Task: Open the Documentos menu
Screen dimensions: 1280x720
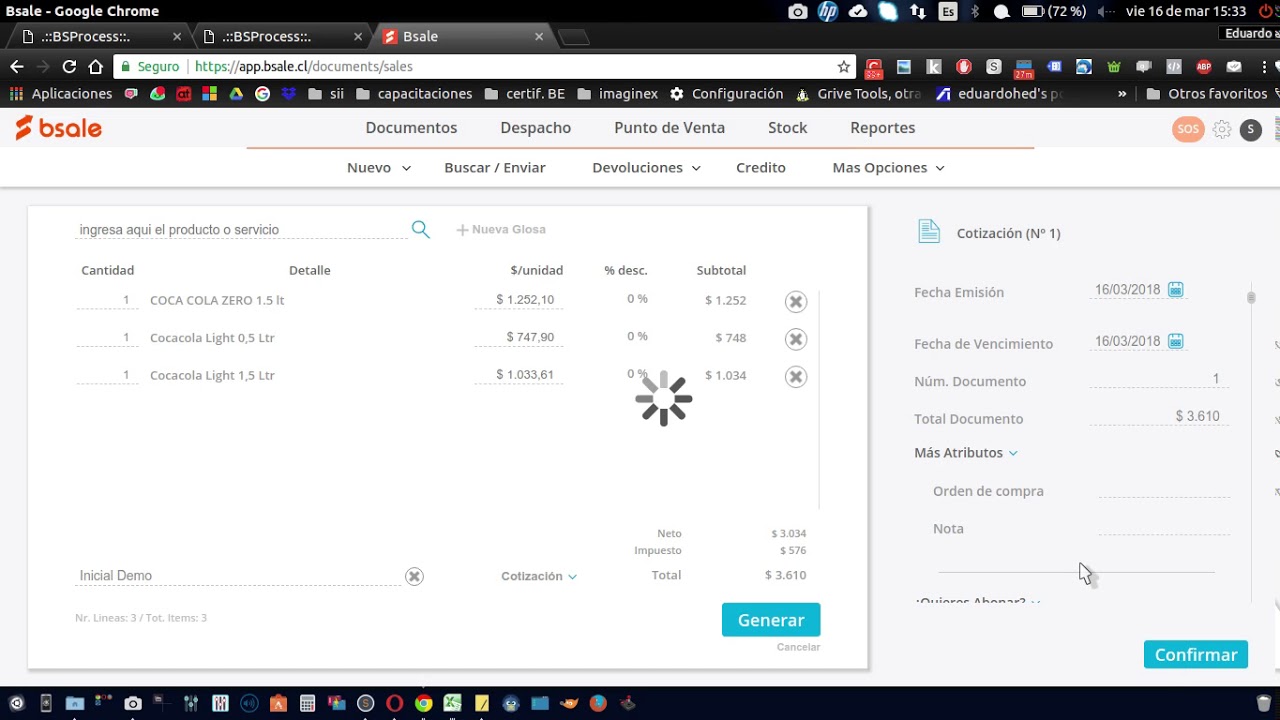Action: pyautogui.click(x=411, y=128)
